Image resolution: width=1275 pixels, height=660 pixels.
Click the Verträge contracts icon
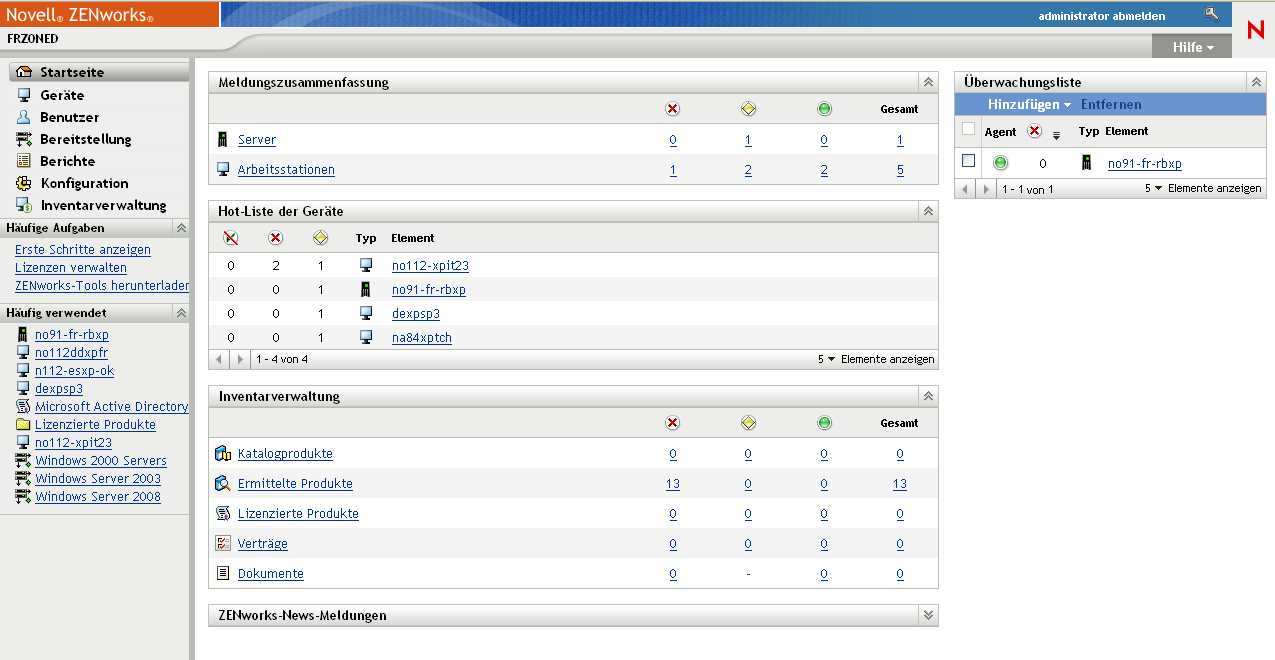[223, 544]
